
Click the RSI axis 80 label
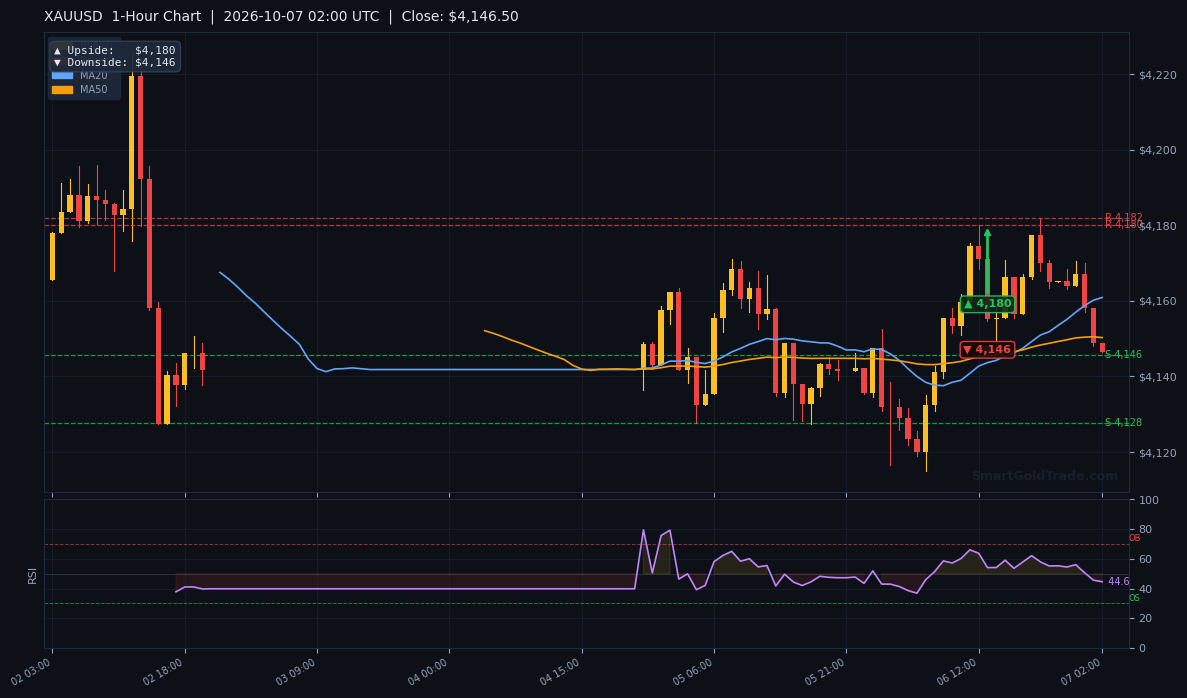click(x=1145, y=529)
